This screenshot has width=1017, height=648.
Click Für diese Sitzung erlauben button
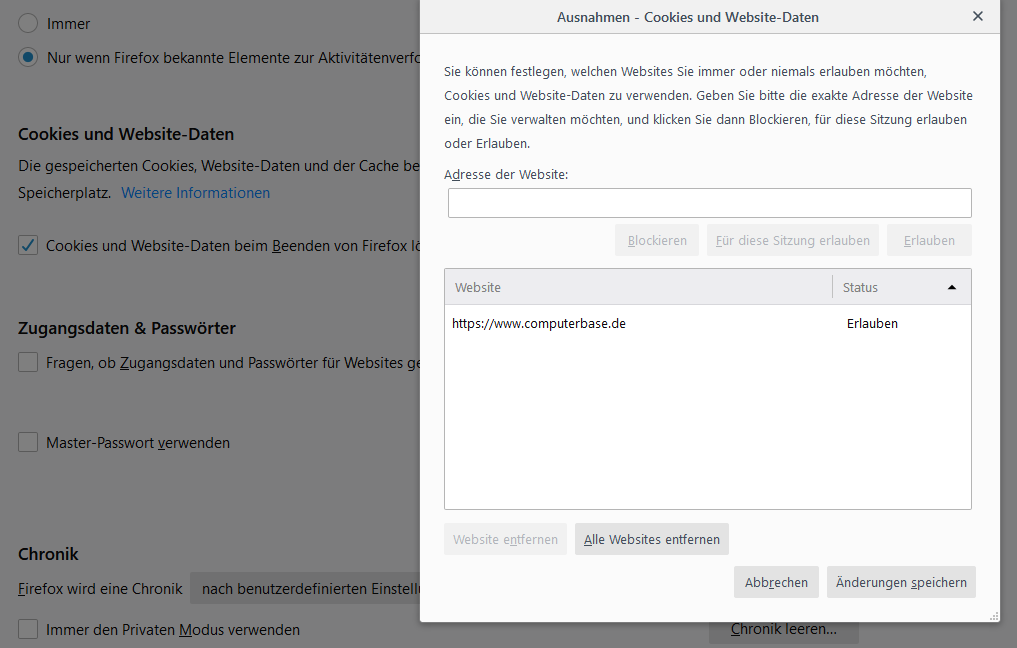(793, 241)
